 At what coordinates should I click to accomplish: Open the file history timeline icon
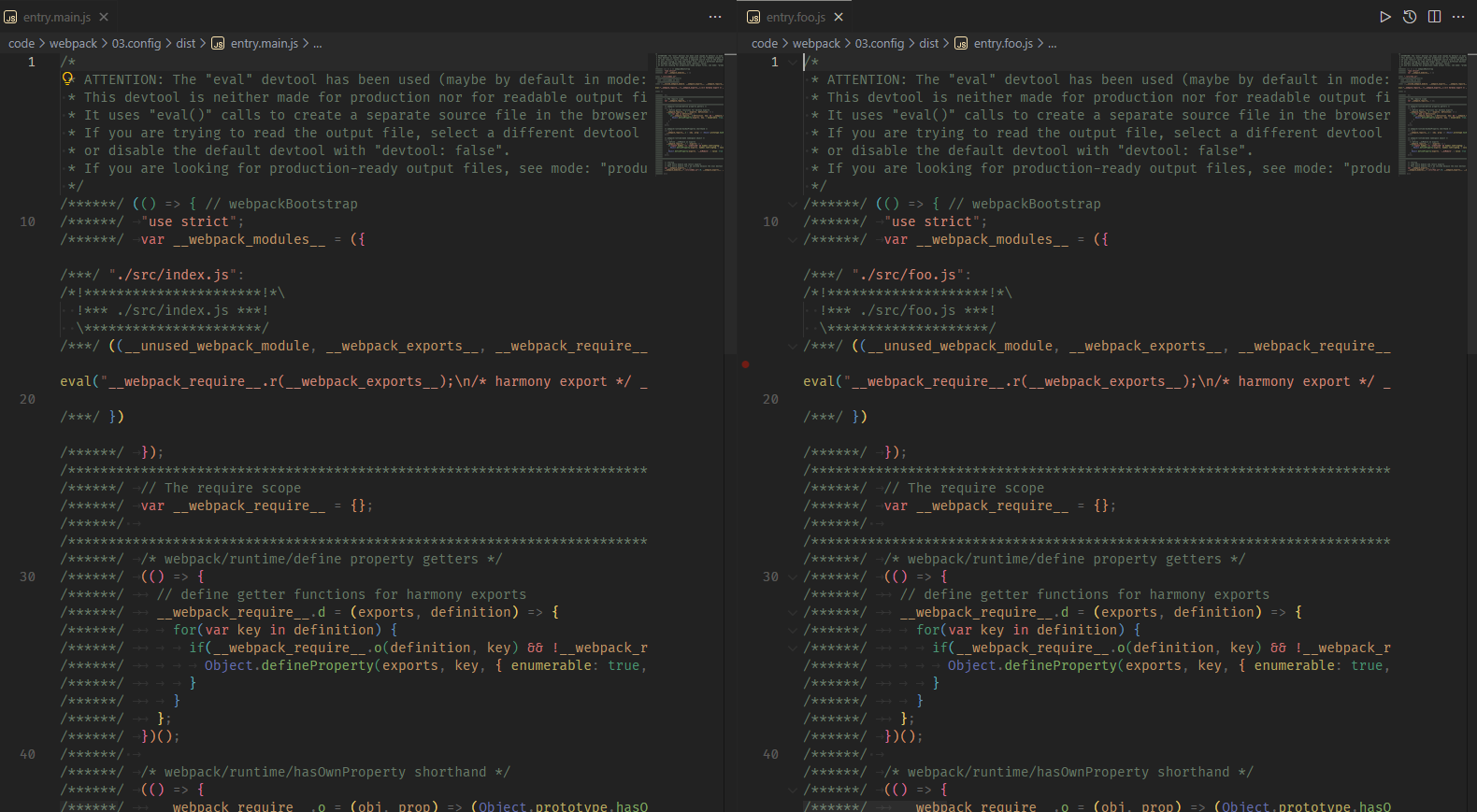coord(1410,17)
